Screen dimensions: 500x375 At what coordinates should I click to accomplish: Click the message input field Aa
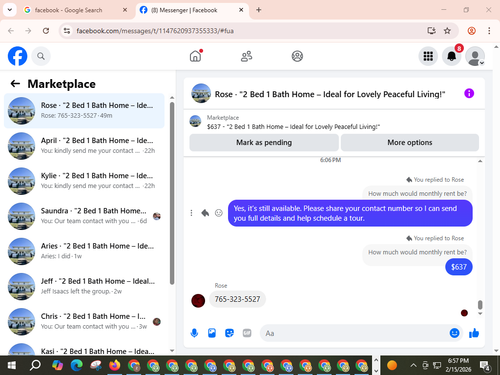click(355, 333)
